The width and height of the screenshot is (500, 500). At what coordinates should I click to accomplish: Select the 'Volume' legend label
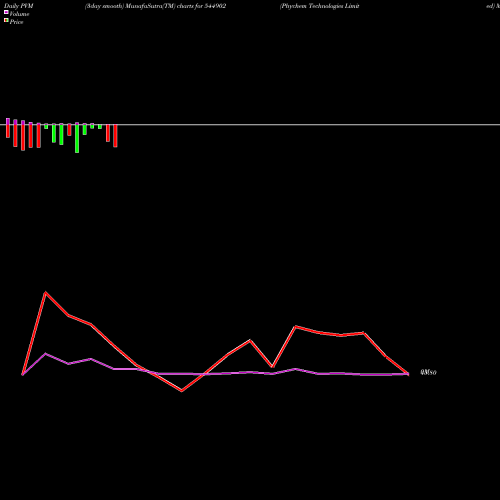tap(19, 14)
